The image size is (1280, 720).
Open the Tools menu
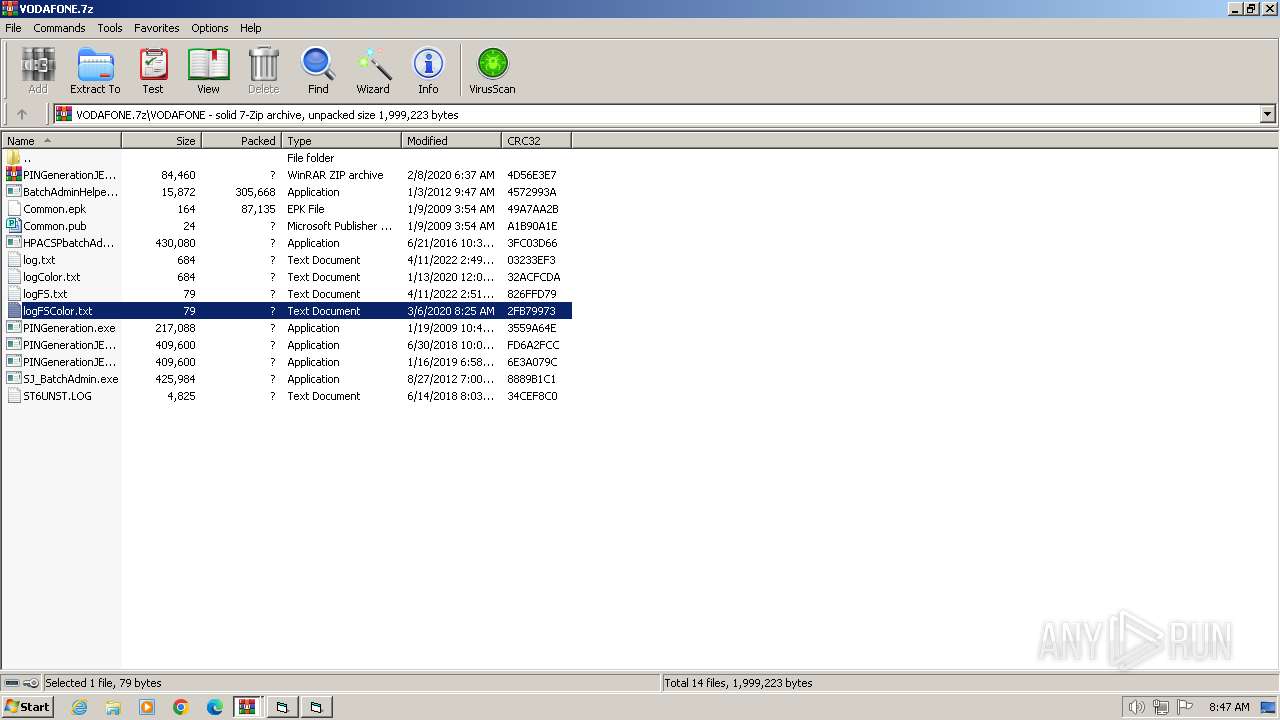[x=110, y=28]
